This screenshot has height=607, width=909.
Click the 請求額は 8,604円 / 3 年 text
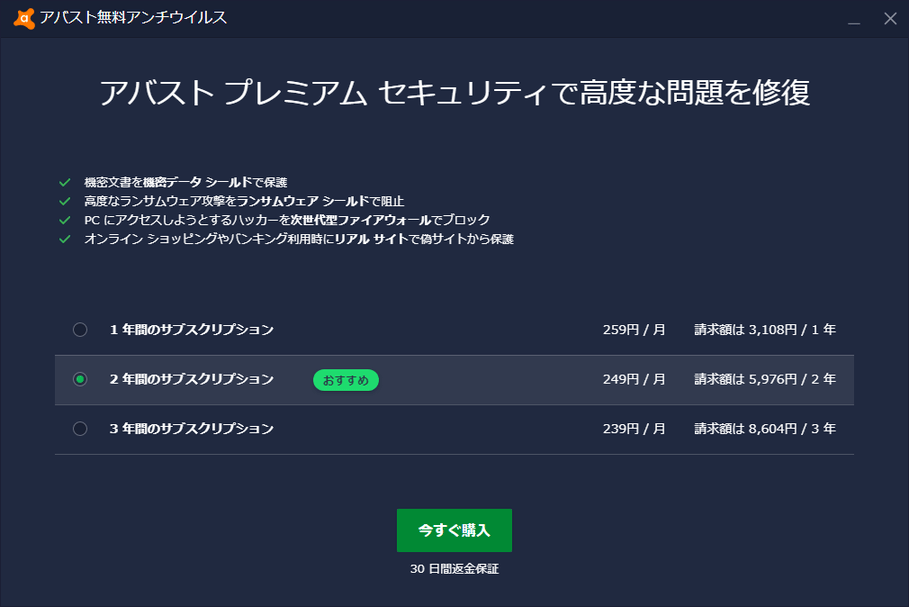coord(765,429)
